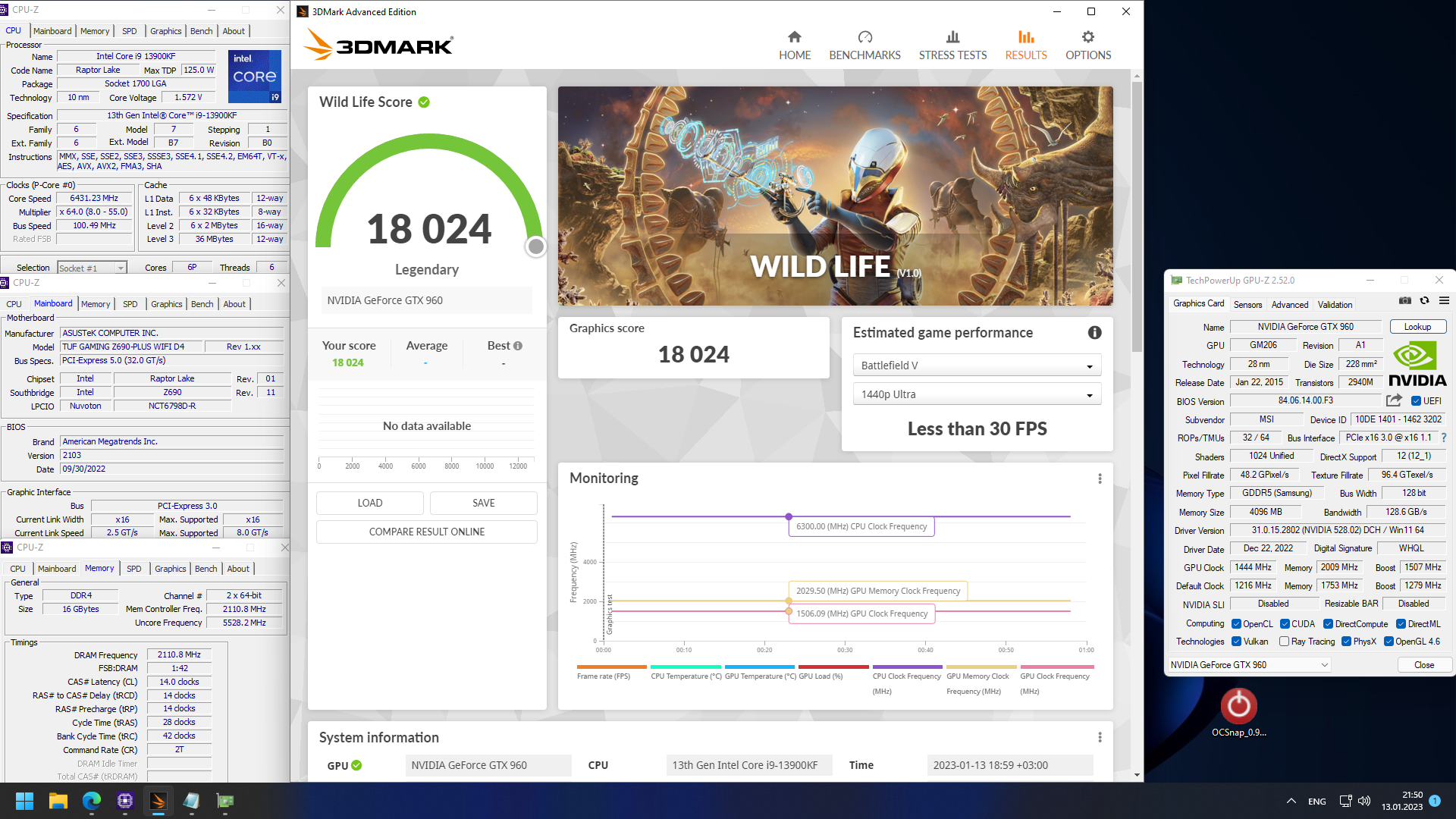Click COMPARE RESULT ONLINE button
The height and width of the screenshot is (819, 1456).
point(427,532)
